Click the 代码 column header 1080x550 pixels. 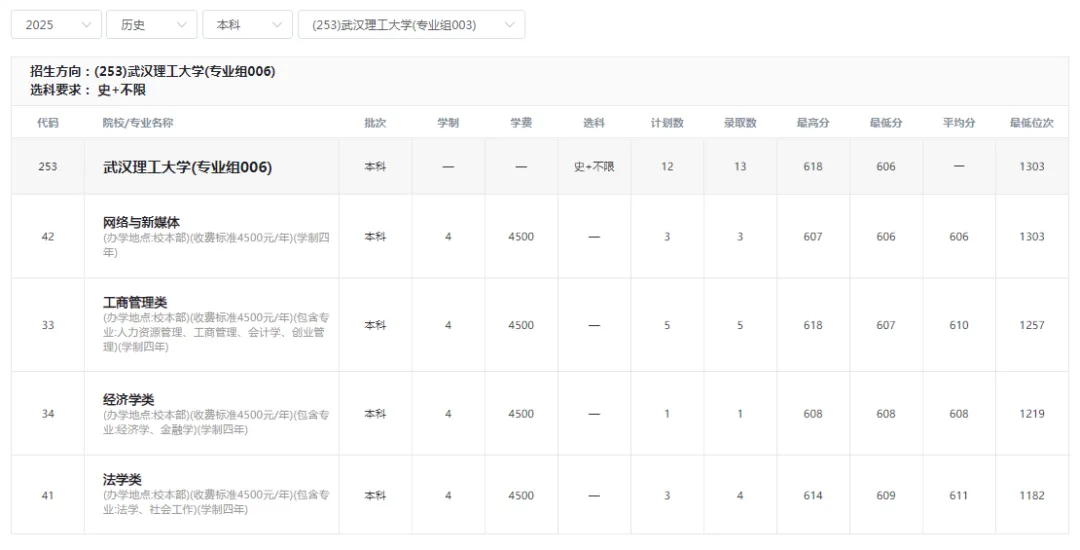48,123
